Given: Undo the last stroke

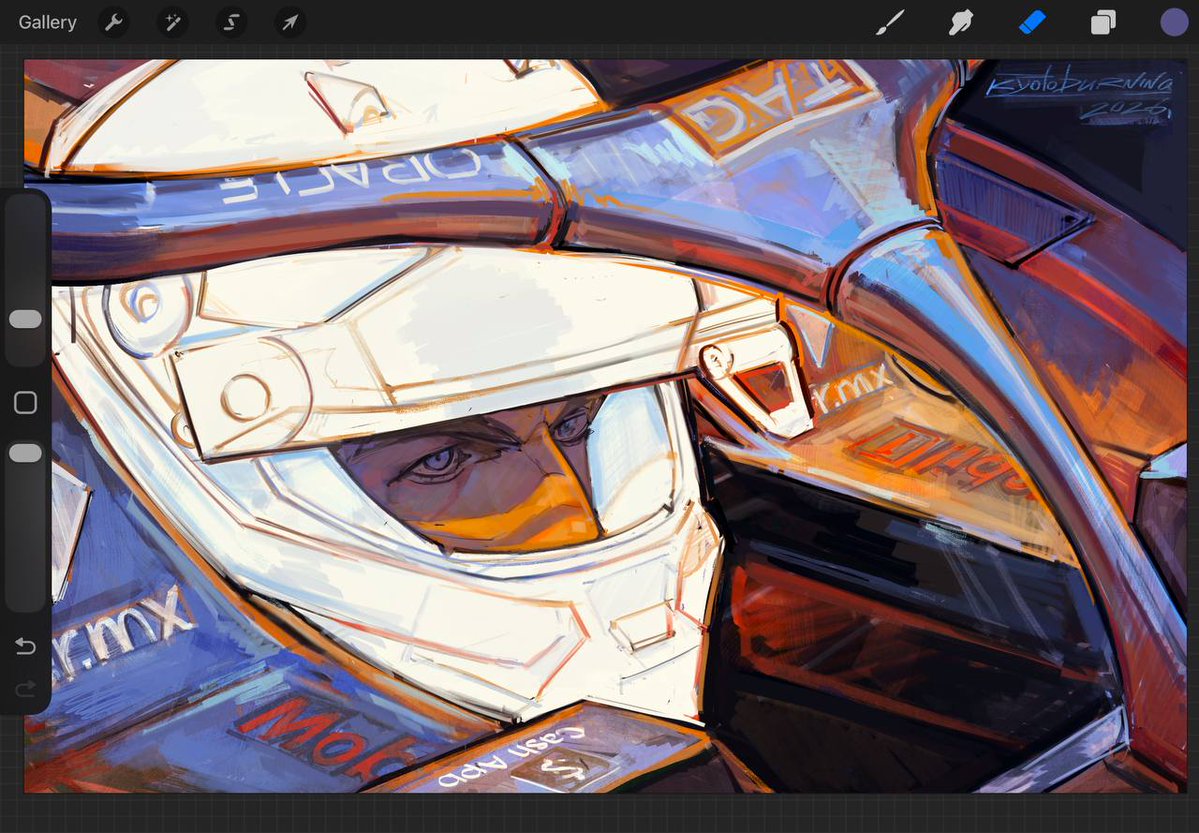Looking at the screenshot, I should (x=25, y=646).
